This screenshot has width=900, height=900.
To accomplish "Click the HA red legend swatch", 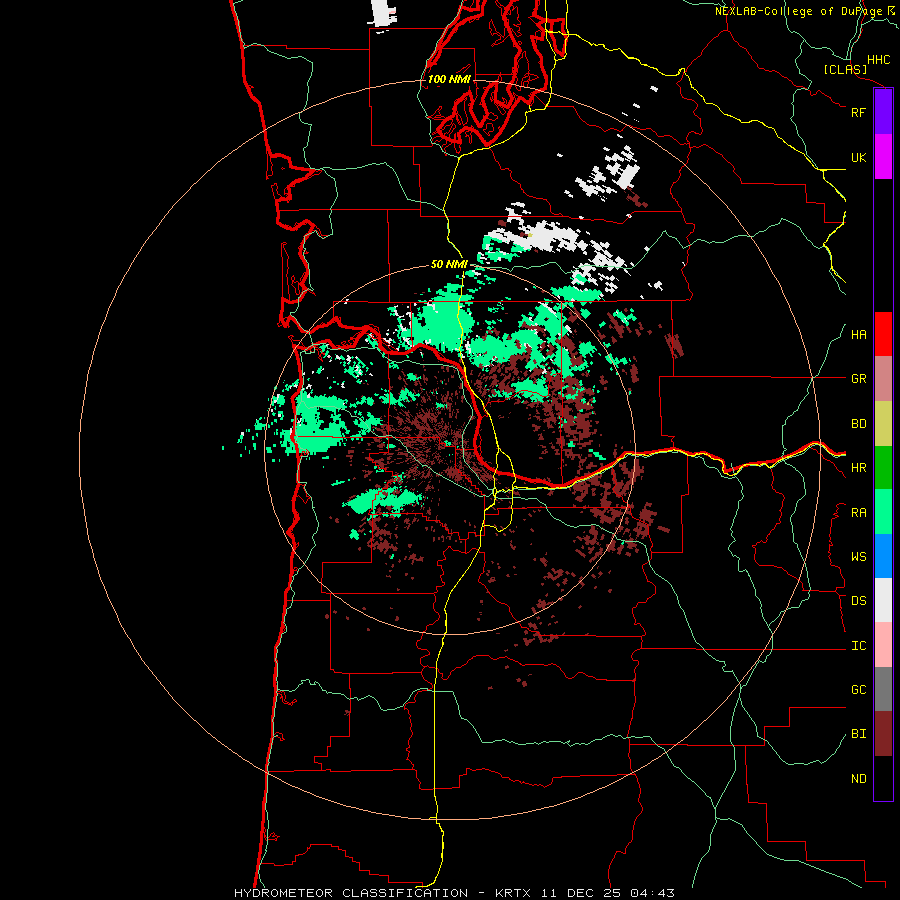I will 883,334.
